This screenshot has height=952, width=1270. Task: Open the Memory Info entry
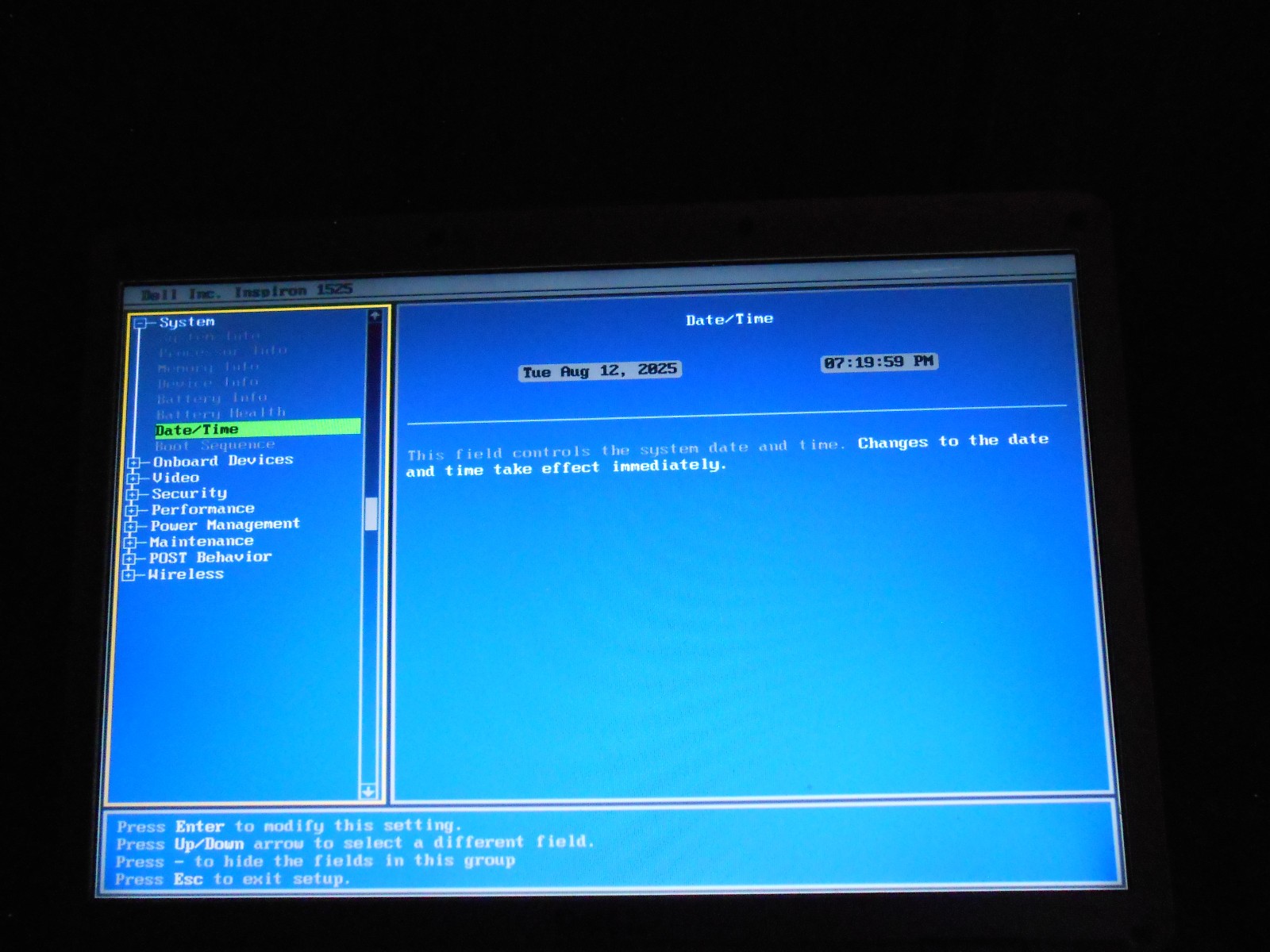(208, 367)
